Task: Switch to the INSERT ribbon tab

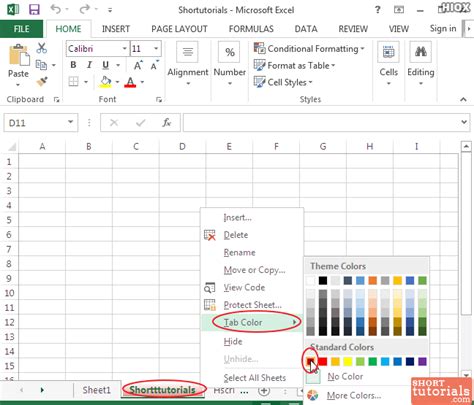Action: tap(116, 29)
